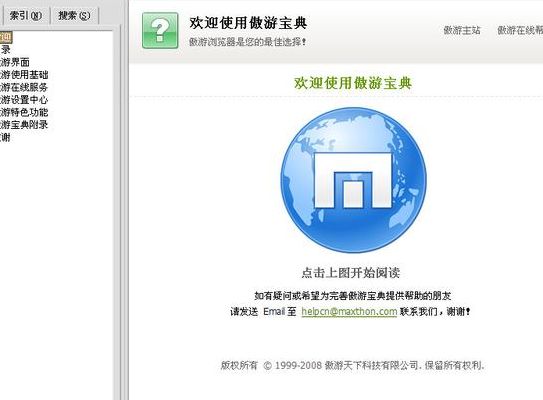The height and width of the screenshot is (400, 543).
Task: Select the 游特色功能 tree item
Action: pyautogui.click(x=24, y=112)
